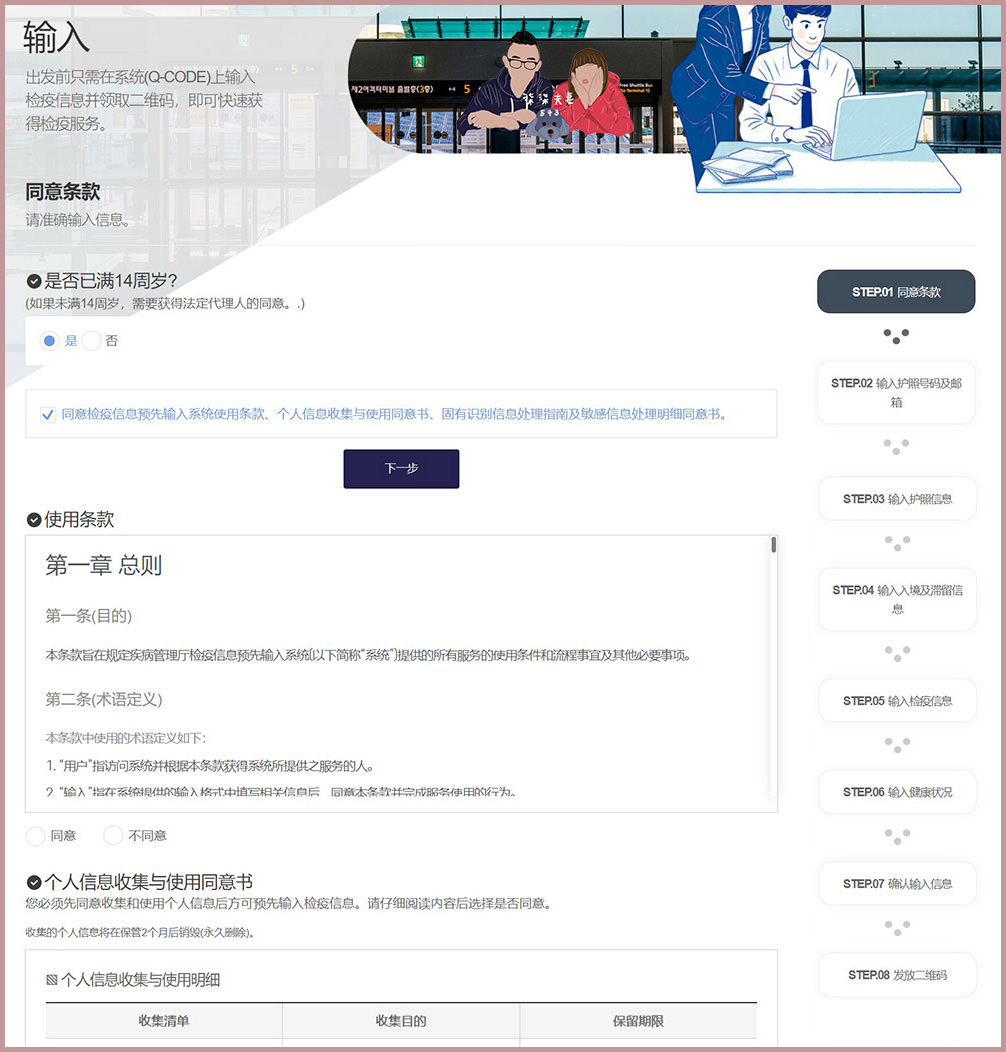The image size is (1006, 1052).
Task: Click the 收集清单 table header
Action: coord(164,1021)
